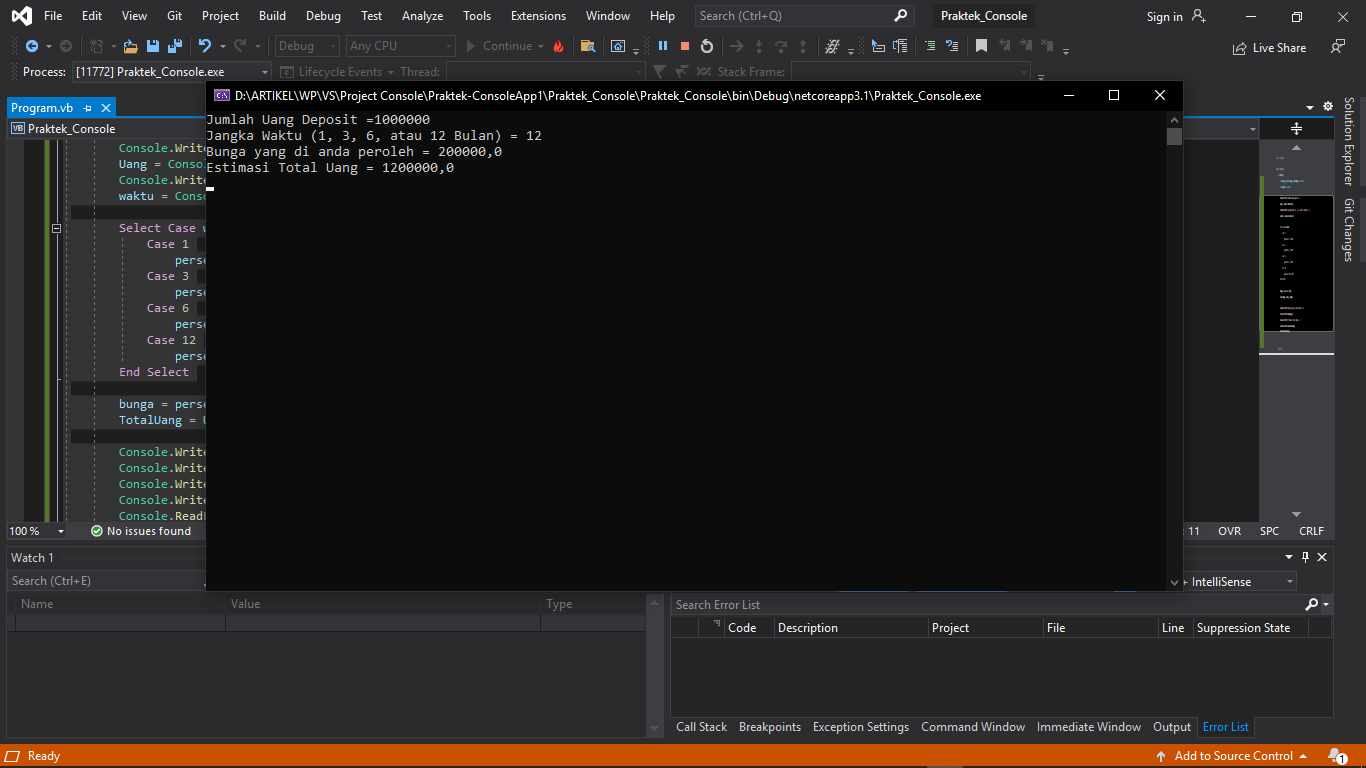Click the Visual Studio logo icon
Image resolution: width=1366 pixels, height=768 pixels.
click(21, 16)
